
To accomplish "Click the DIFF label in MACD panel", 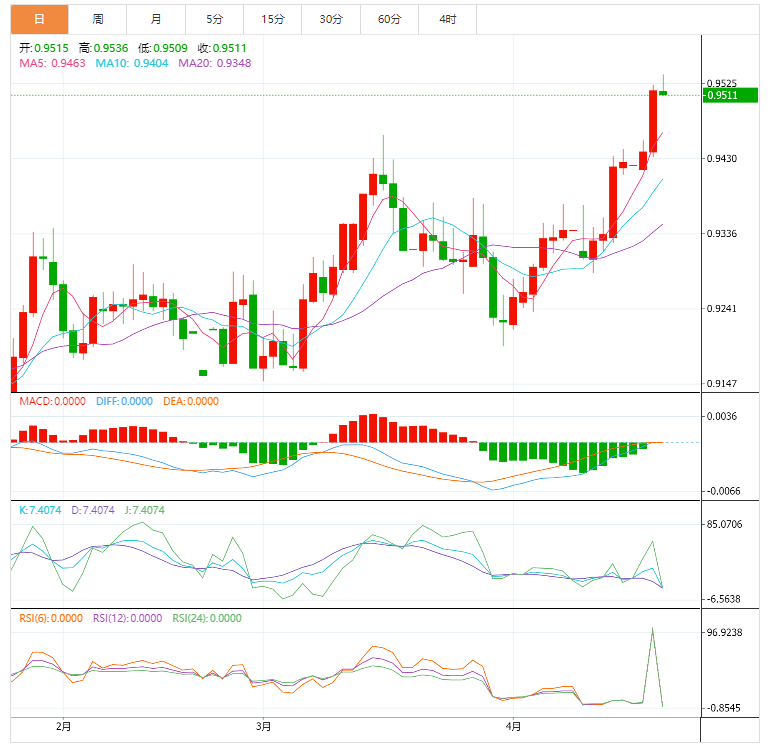I will coord(124,401).
